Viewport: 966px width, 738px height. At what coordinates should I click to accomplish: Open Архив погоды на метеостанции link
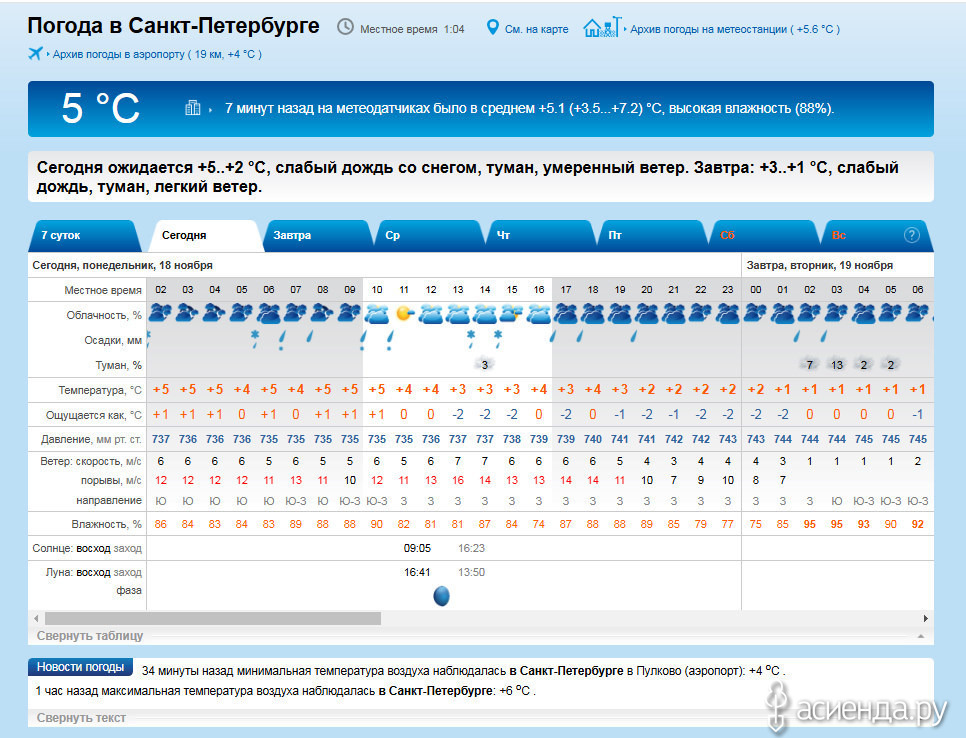click(x=735, y=29)
